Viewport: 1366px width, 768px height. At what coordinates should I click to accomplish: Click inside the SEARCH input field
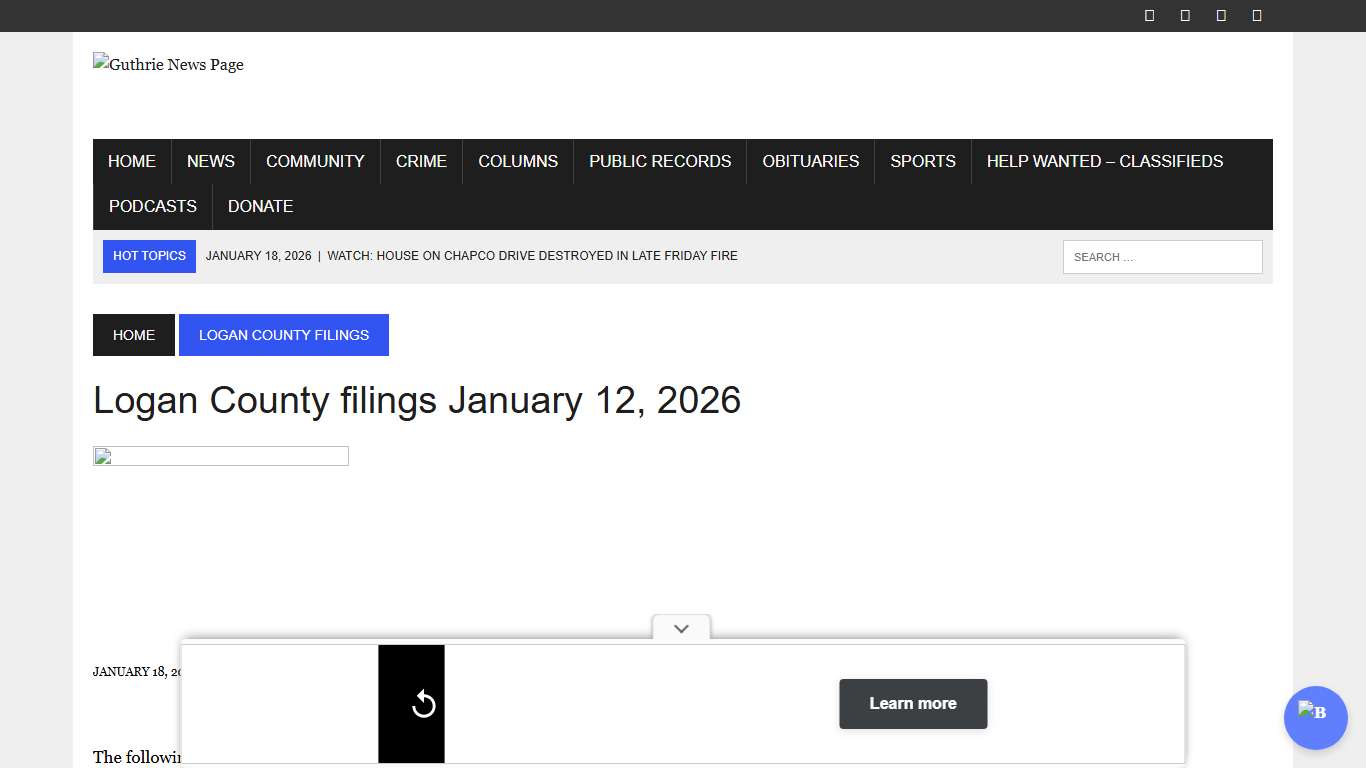pyautogui.click(x=1162, y=256)
